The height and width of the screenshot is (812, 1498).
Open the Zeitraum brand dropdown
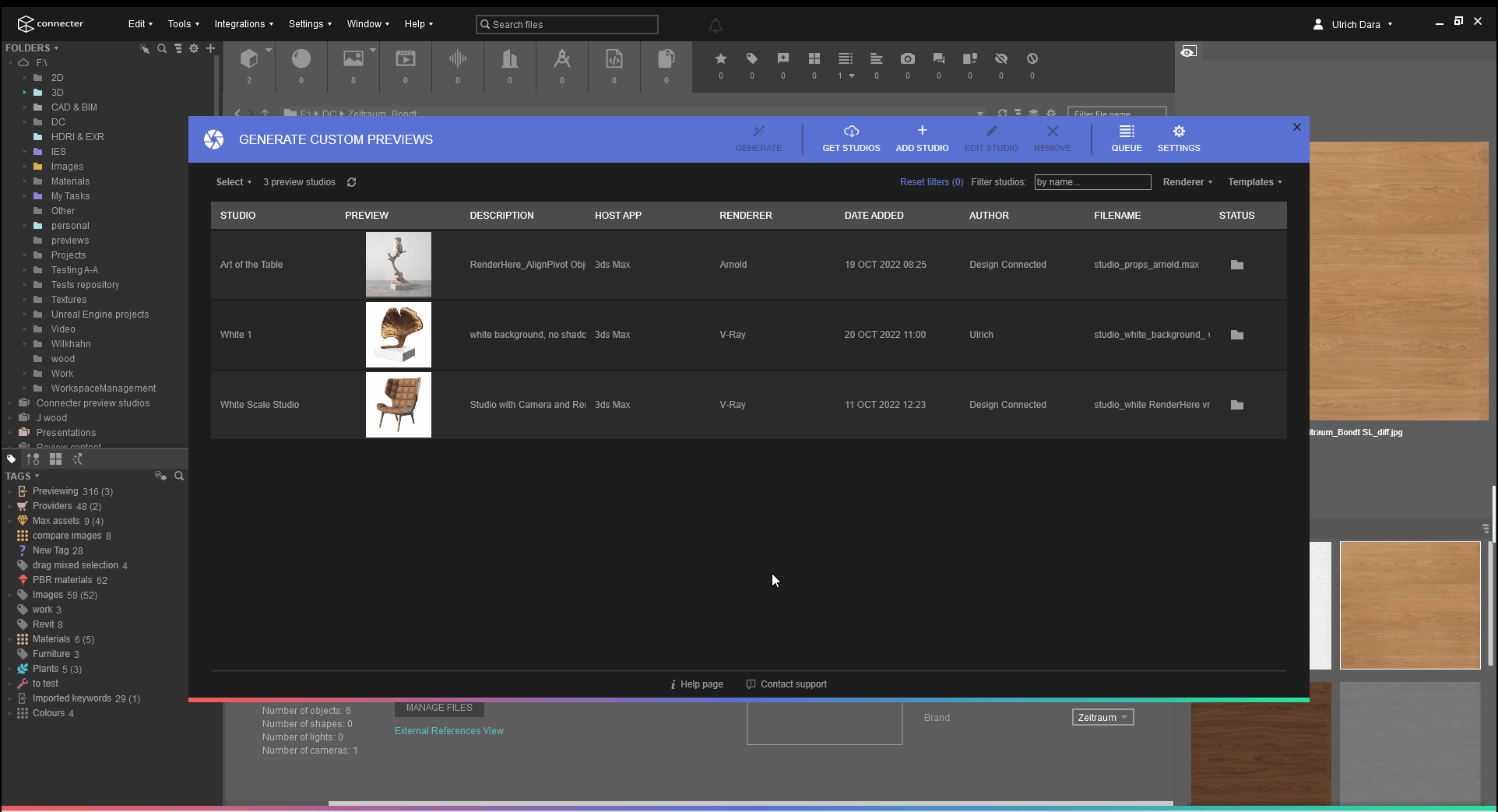[x=1102, y=717]
